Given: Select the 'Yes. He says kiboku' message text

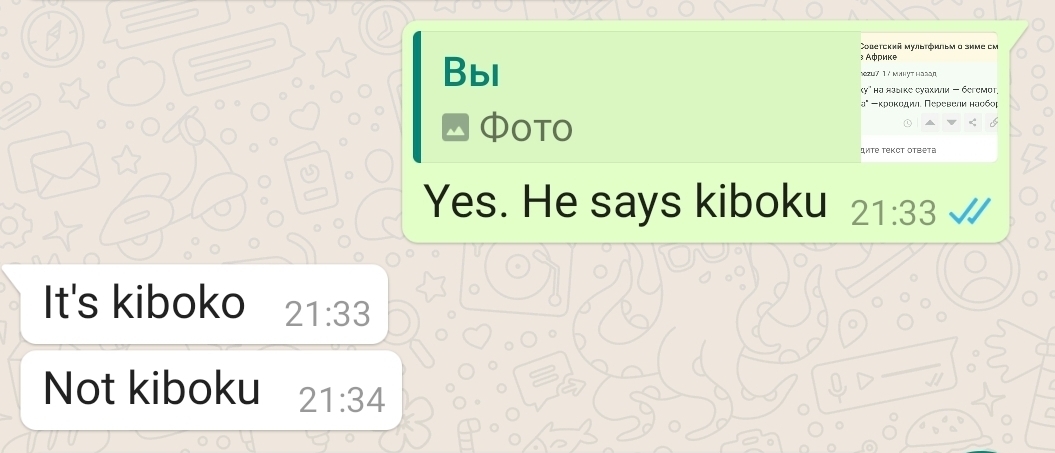Looking at the screenshot, I should click(624, 201).
